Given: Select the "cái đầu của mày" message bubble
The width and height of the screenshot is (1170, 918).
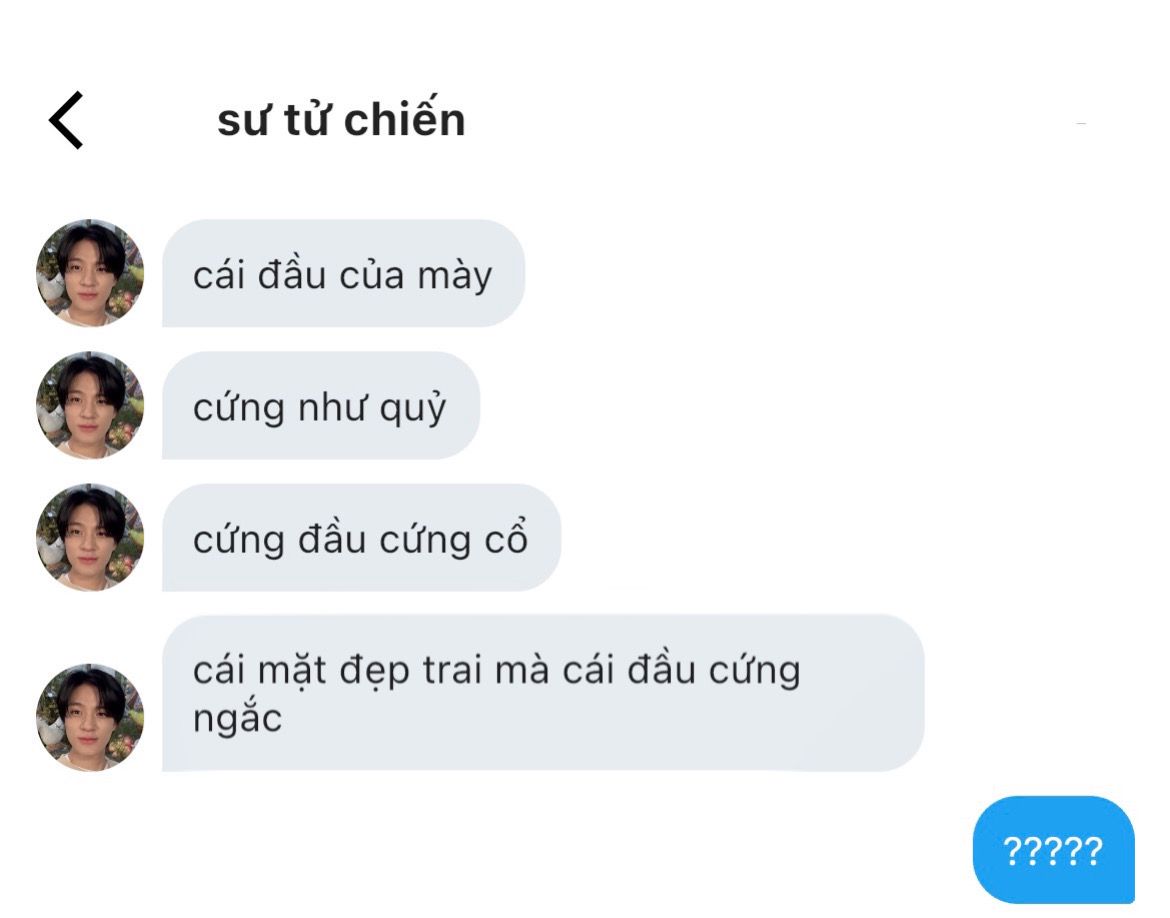Looking at the screenshot, I should [x=343, y=273].
